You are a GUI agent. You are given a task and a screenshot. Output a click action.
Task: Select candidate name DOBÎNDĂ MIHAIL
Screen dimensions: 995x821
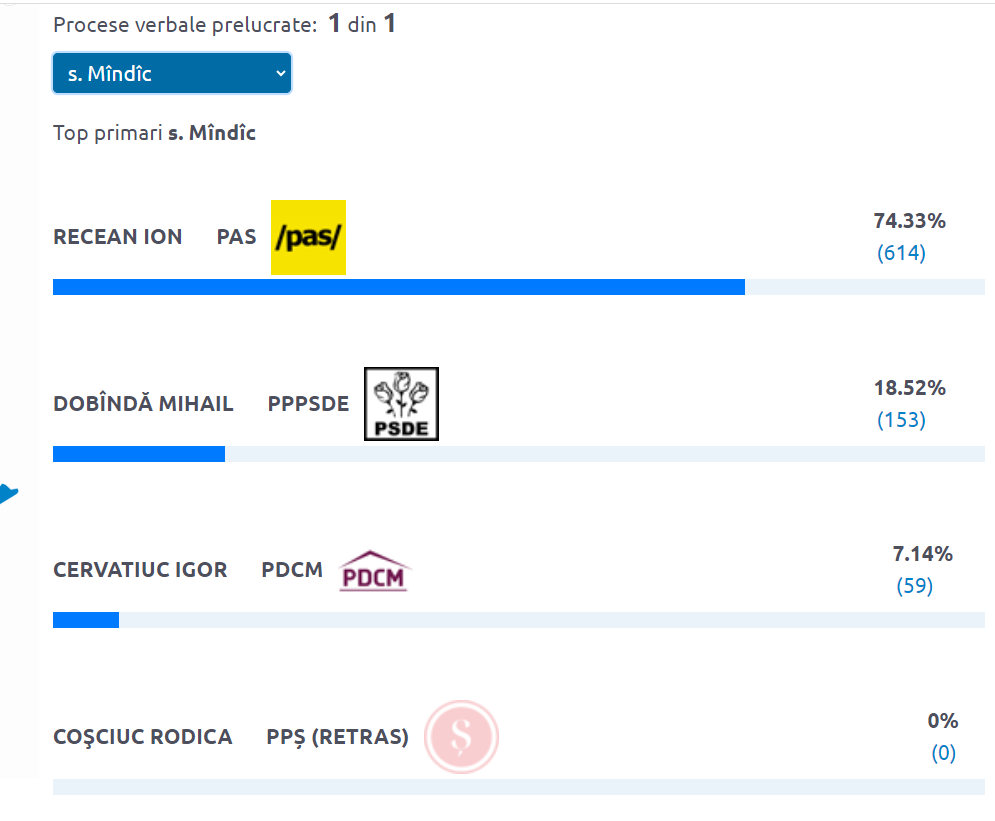(143, 404)
